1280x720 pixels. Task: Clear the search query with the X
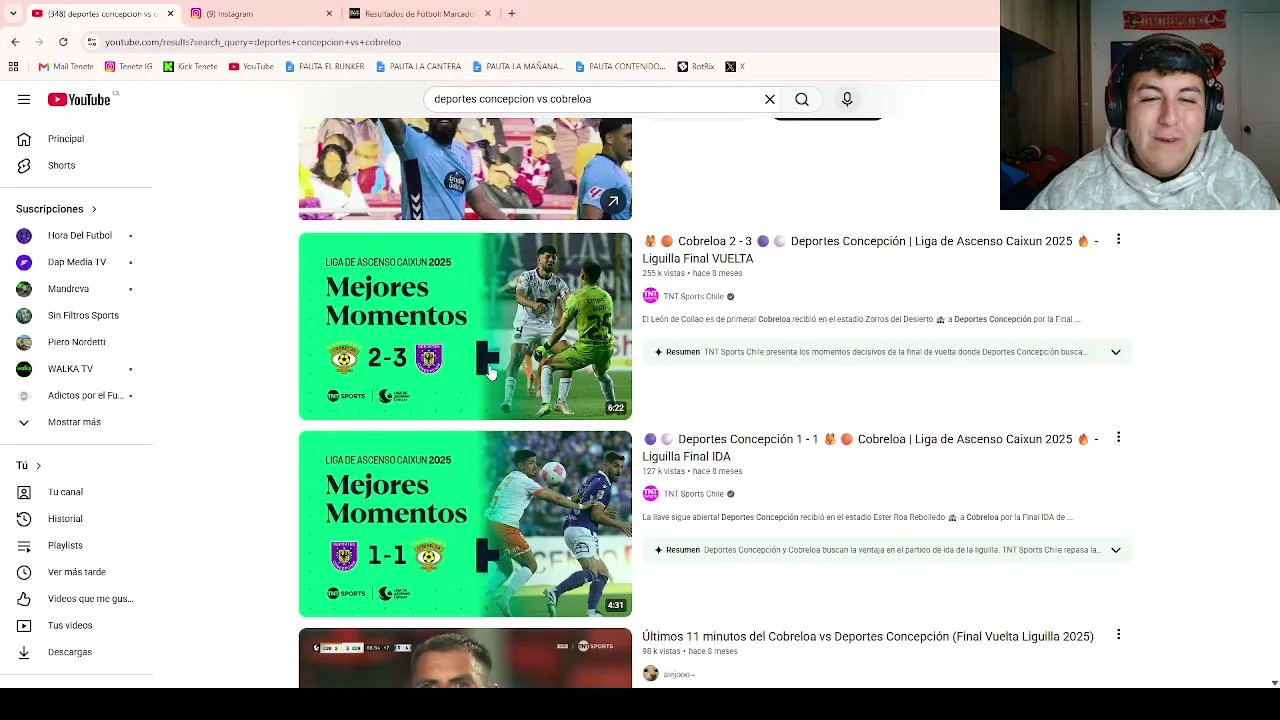[770, 99]
